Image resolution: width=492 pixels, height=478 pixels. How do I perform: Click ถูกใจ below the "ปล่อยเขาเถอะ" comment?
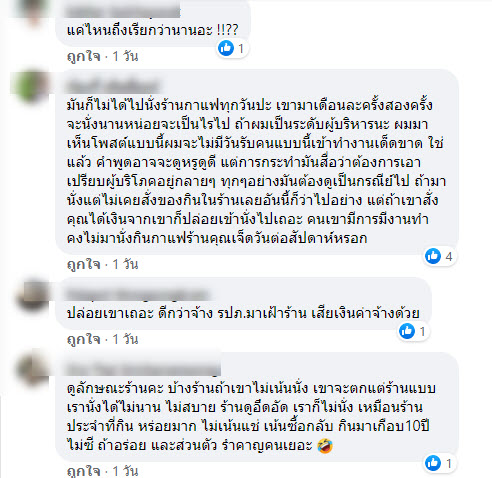[84, 339]
